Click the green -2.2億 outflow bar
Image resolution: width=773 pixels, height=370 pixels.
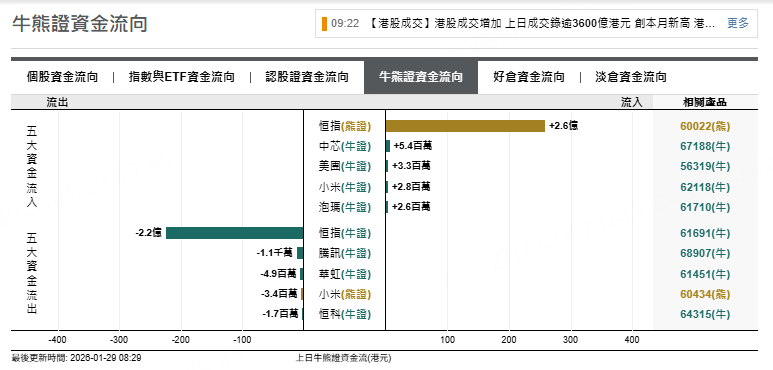[235, 233]
